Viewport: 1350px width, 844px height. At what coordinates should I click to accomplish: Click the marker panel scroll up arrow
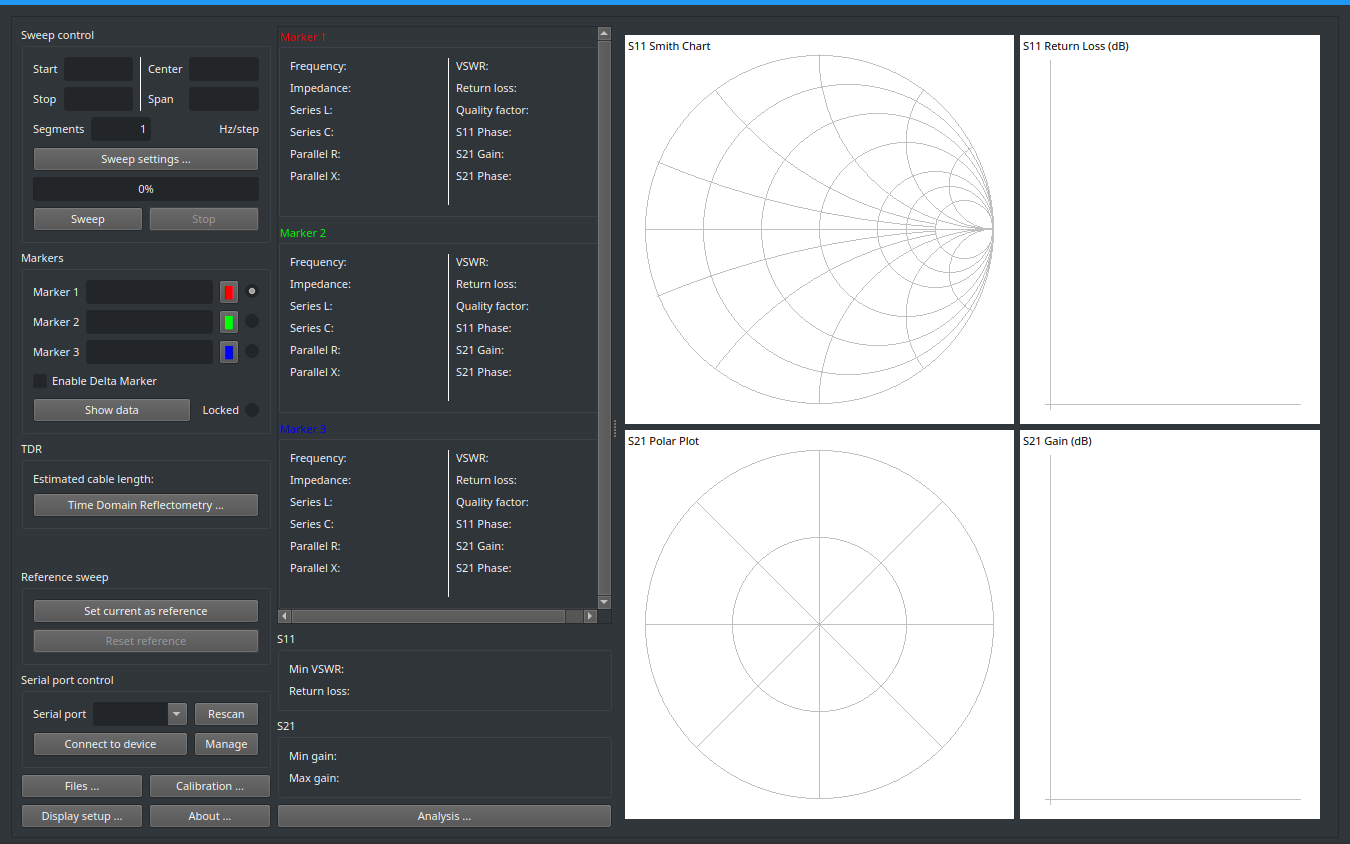pos(604,33)
